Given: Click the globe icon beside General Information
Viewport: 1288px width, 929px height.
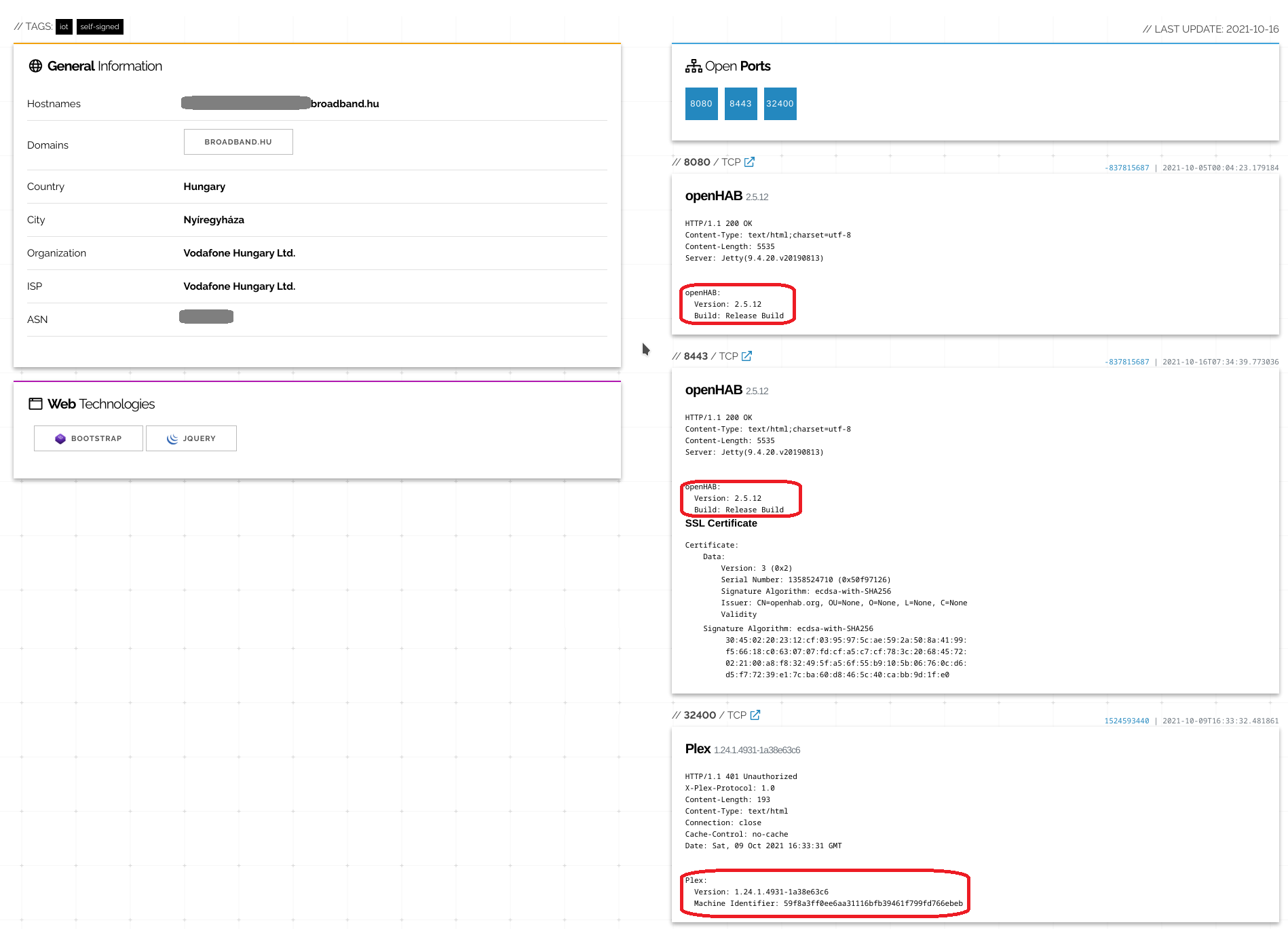Looking at the screenshot, I should tap(35, 66).
